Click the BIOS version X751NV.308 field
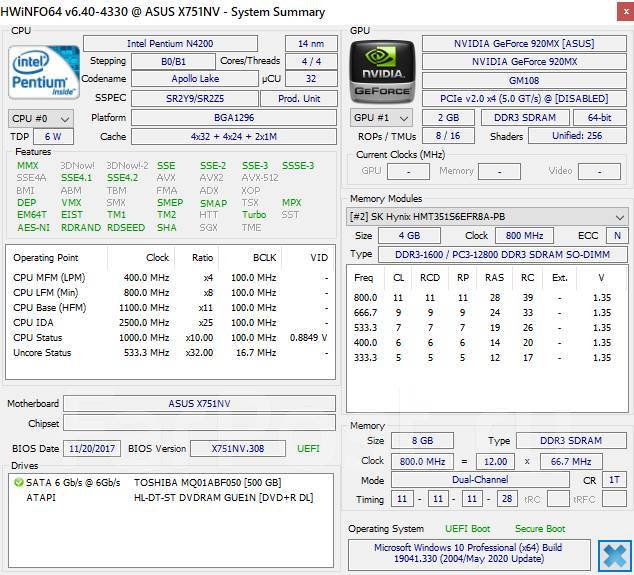The width and height of the screenshot is (634, 575). point(238,448)
